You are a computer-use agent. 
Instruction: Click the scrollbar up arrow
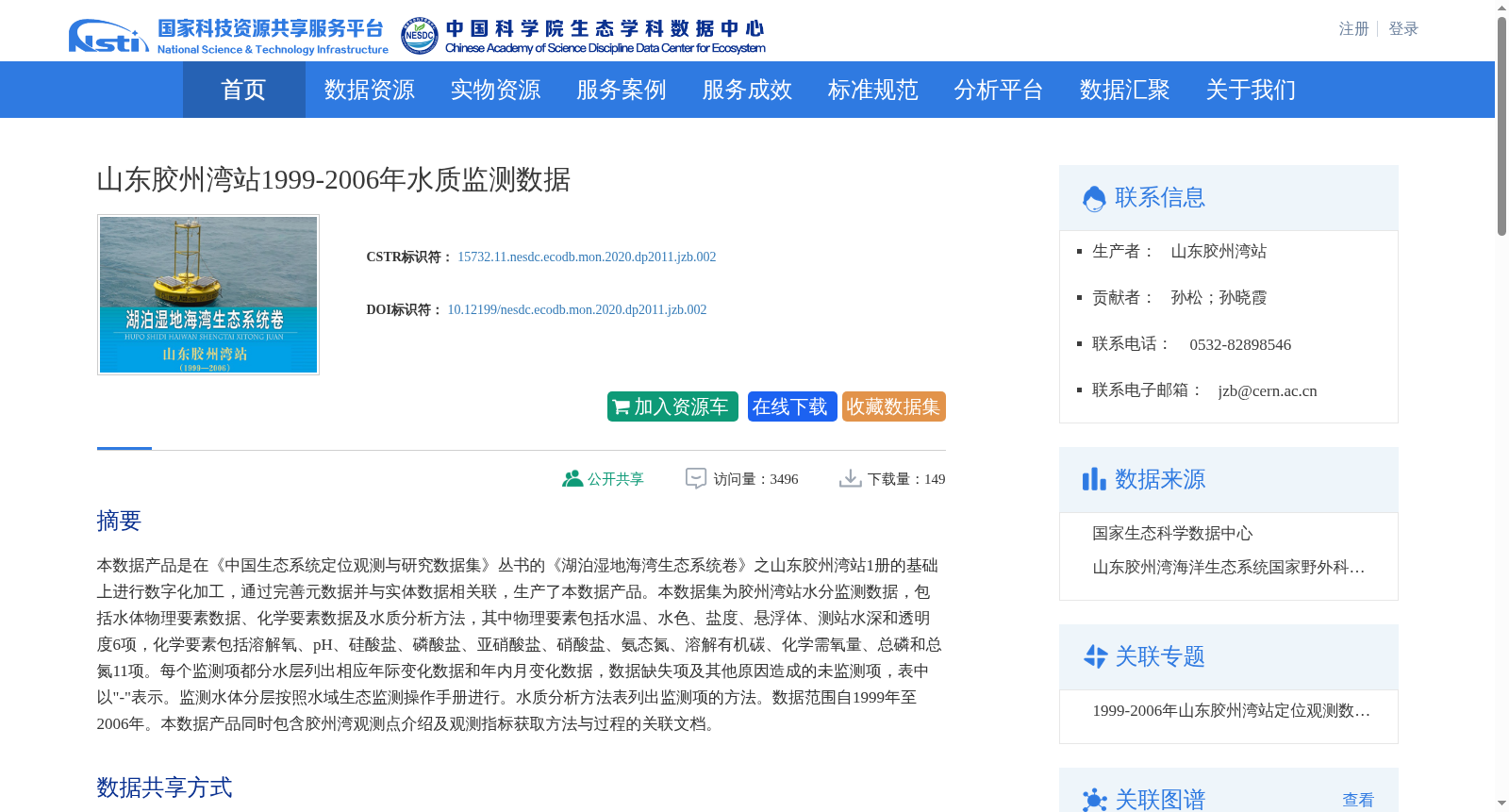pos(1501,8)
